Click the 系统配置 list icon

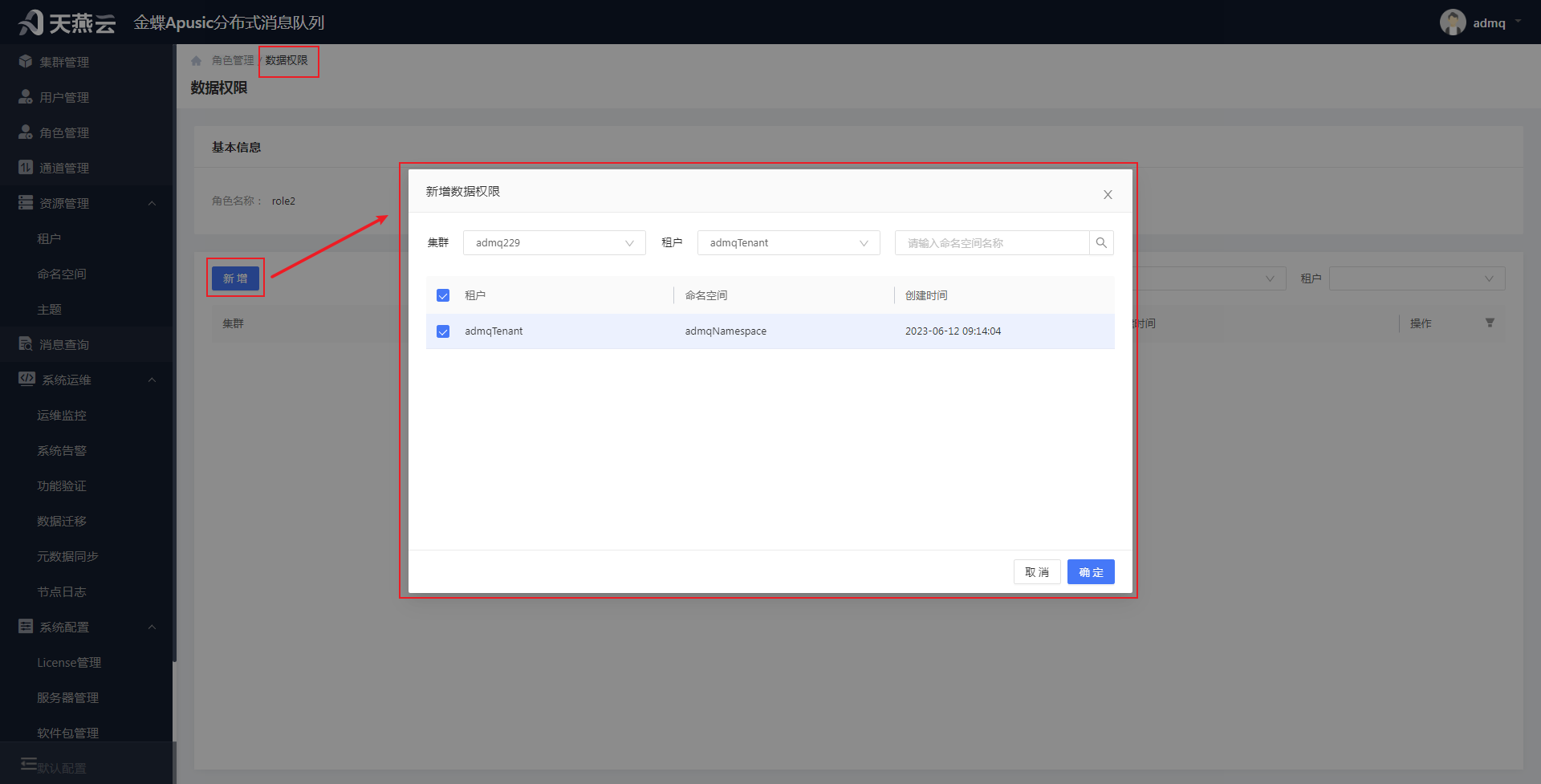[x=26, y=627]
